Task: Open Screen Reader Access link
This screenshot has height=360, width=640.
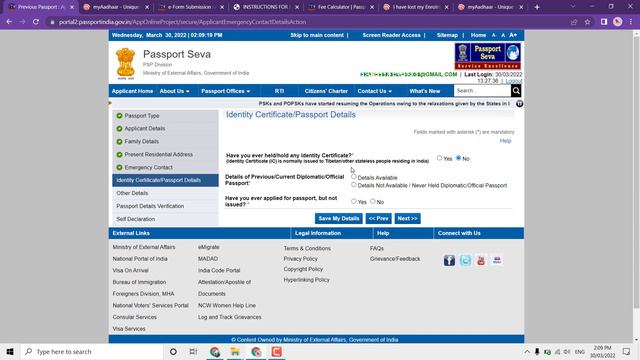Action: 391,35
